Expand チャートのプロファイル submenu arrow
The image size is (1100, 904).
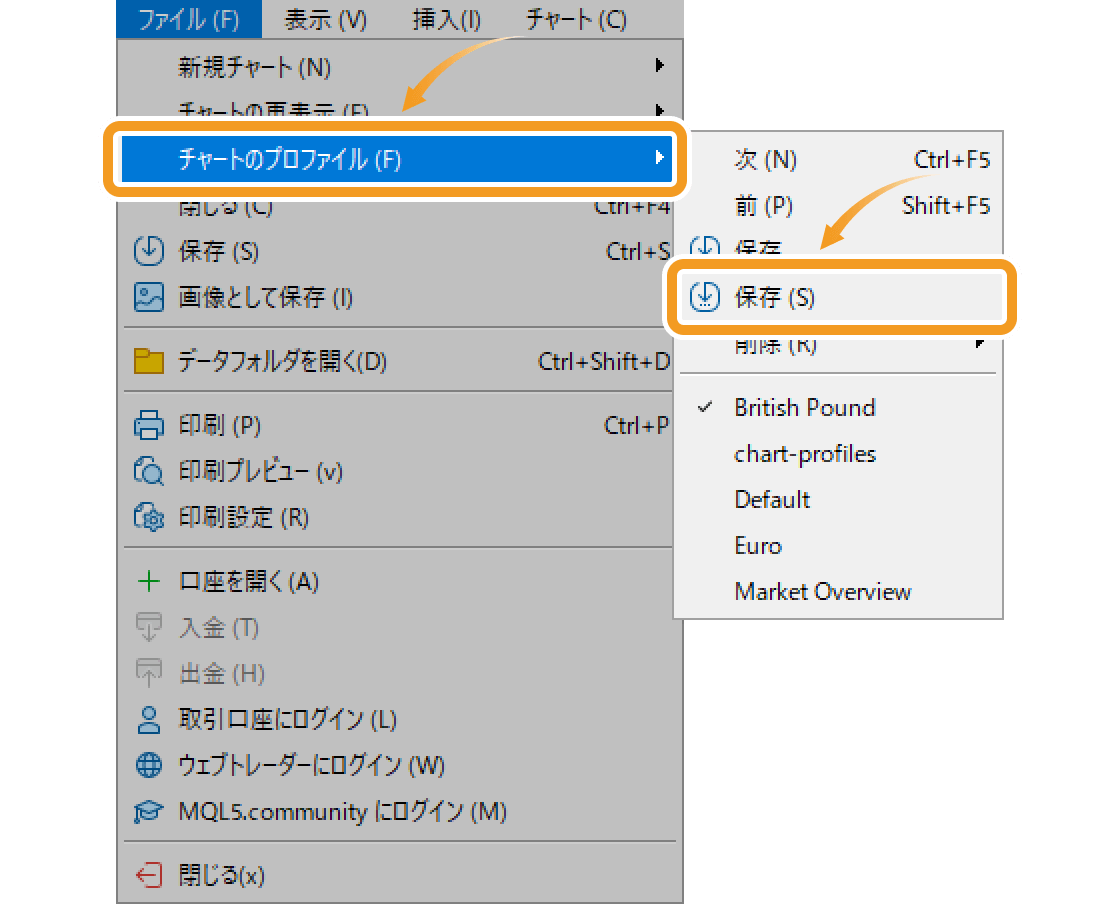[x=659, y=157]
